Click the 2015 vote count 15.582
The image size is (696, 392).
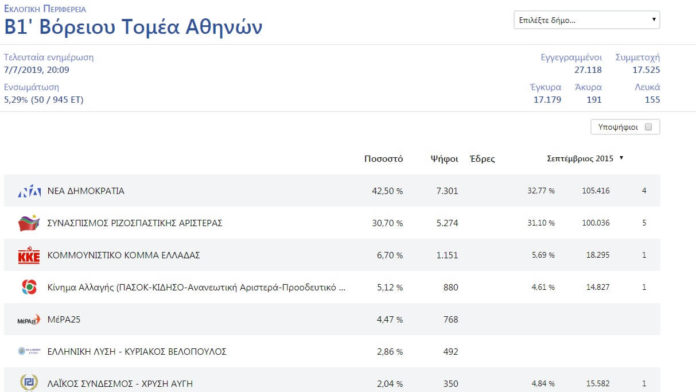597,384
